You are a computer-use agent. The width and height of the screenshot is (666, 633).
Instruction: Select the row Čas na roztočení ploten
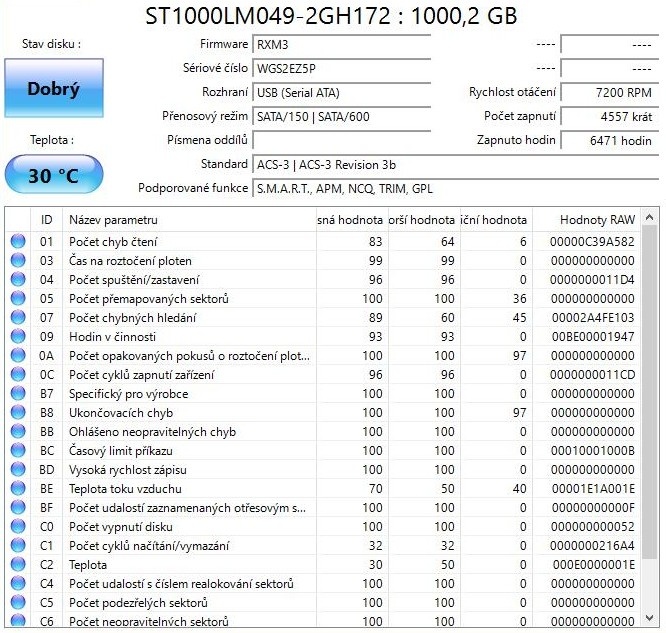pos(323,260)
